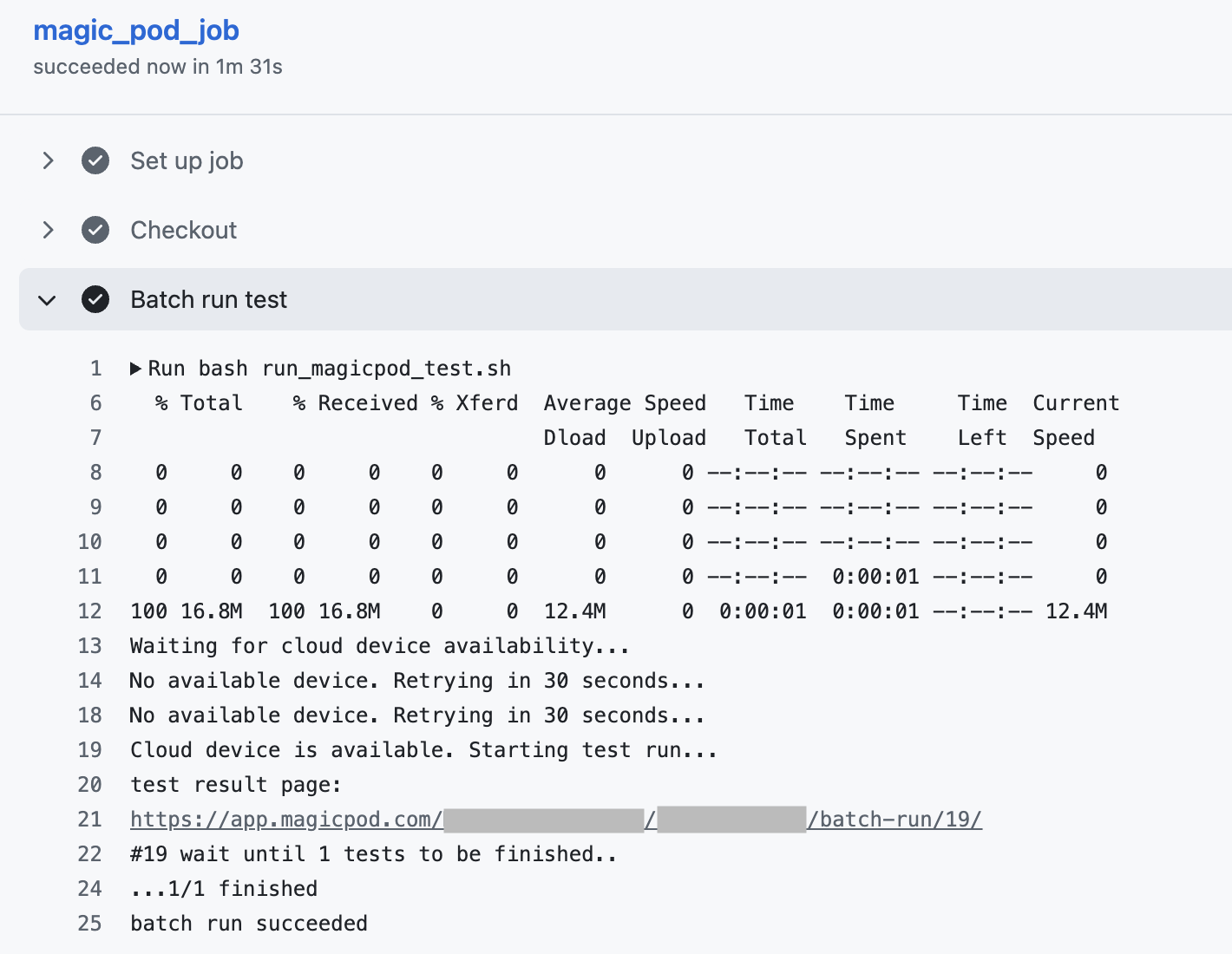This screenshot has height=954, width=1232.
Task: Click the No available device message on line 18
Action: 417,715
